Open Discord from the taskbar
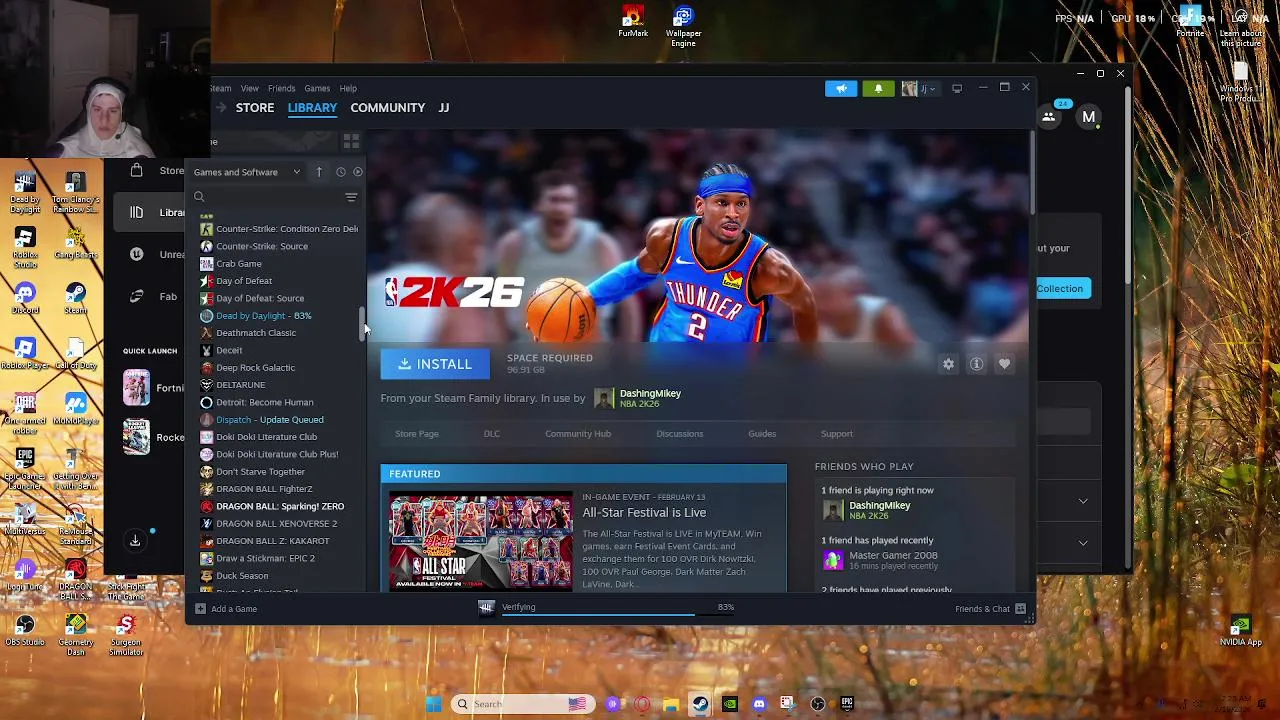The width and height of the screenshot is (1280, 720). (759, 704)
